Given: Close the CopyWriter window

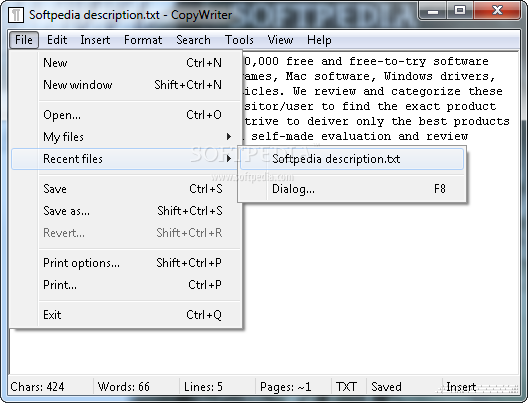Looking at the screenshot, I should click(497, 10).
